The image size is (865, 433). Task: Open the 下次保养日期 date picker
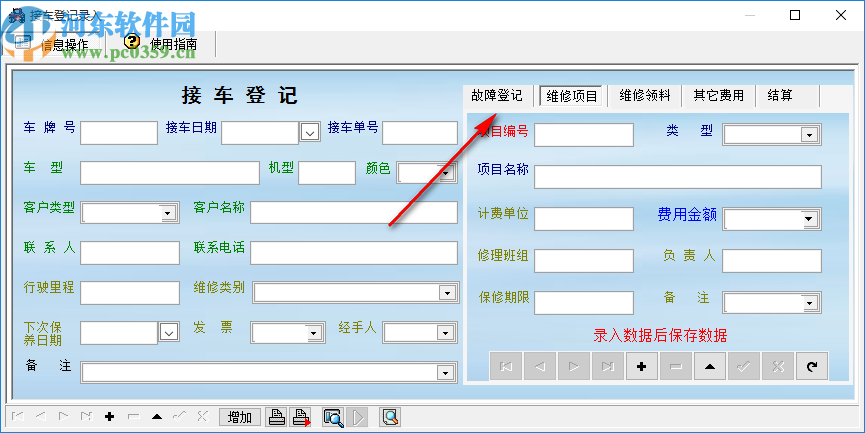pyautogui.click(x=169, y=332)
